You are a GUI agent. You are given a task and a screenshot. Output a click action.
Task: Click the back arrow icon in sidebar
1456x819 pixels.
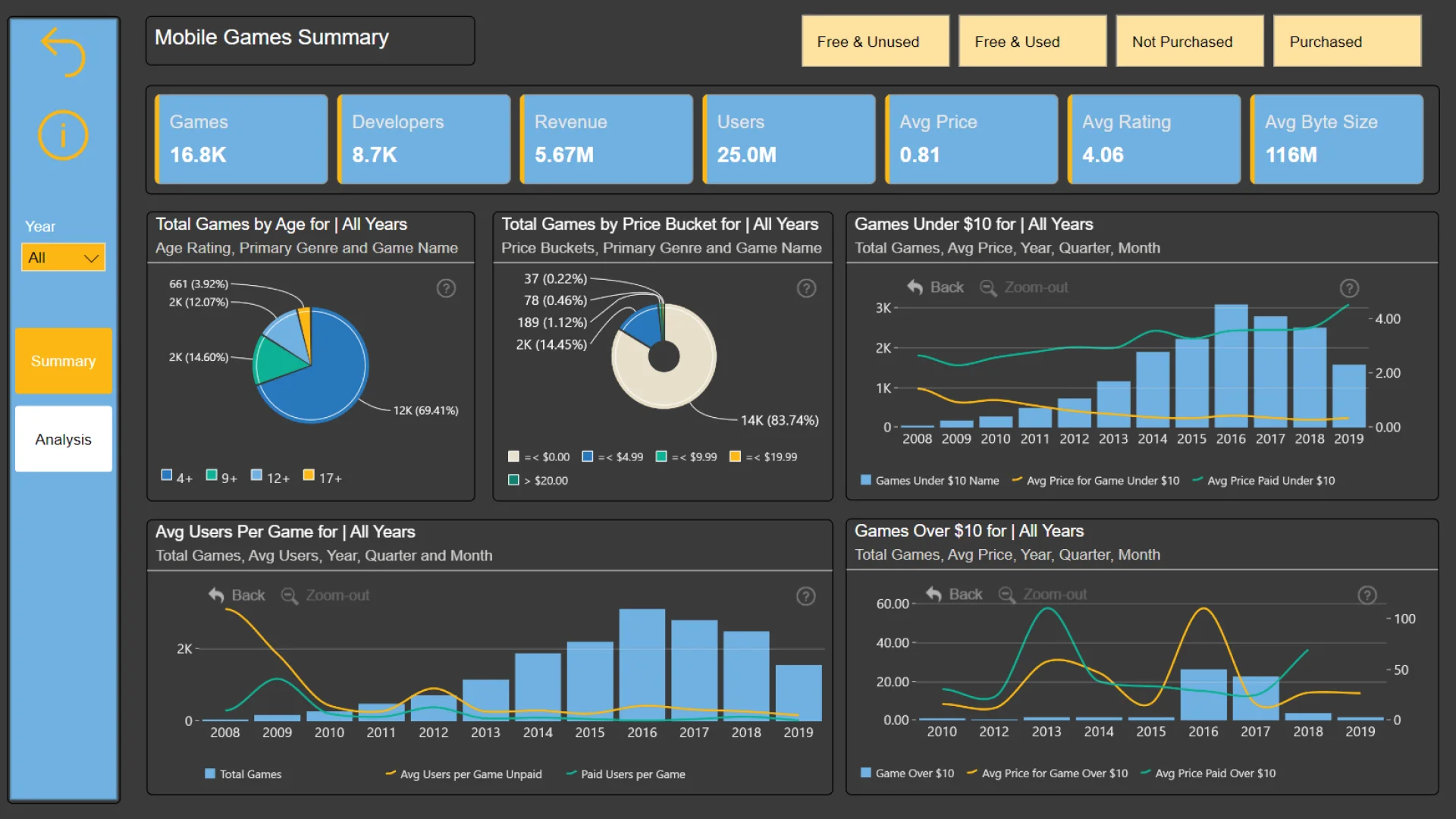(x=64, y=52)
